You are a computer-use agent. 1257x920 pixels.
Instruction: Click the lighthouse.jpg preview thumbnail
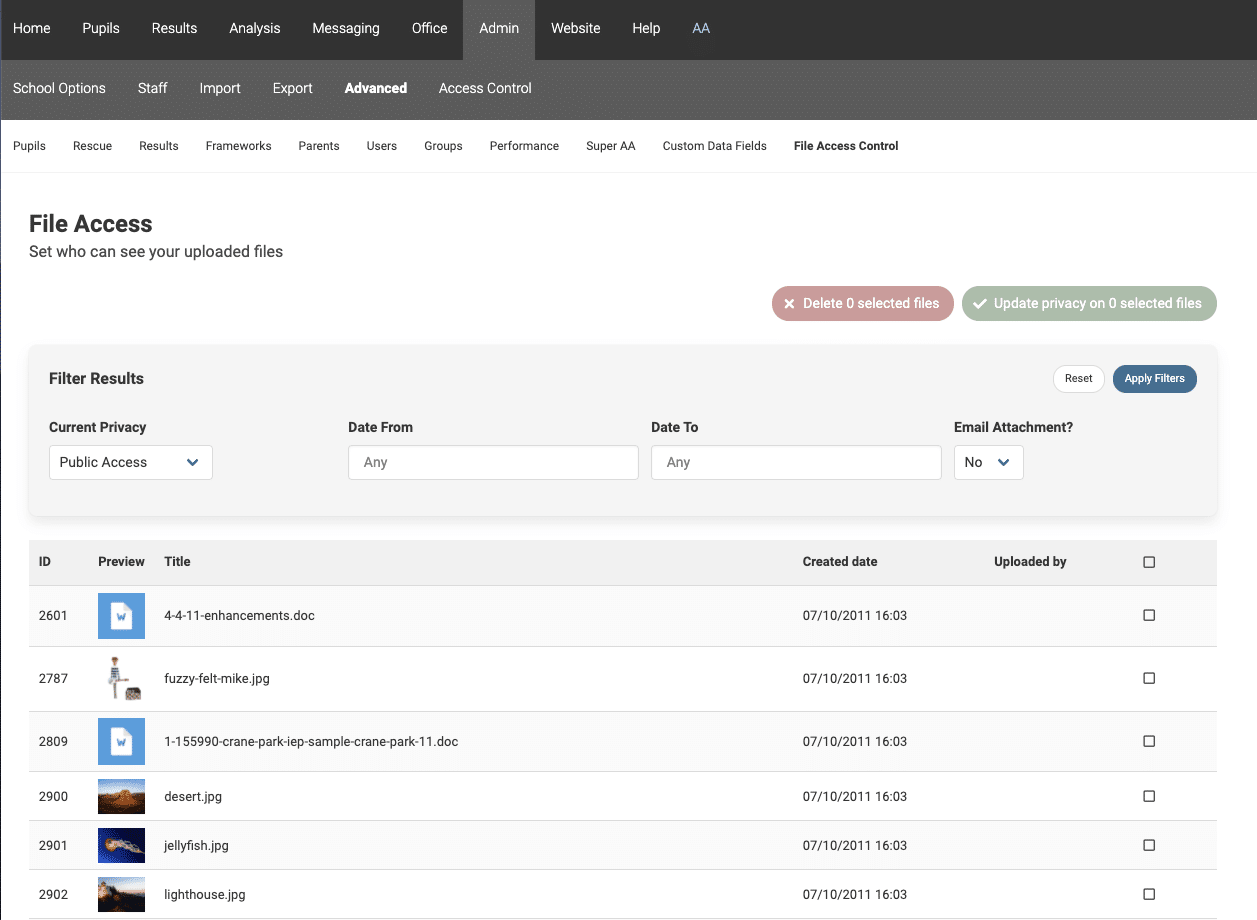pyautogui.click(x=120, y=894)
